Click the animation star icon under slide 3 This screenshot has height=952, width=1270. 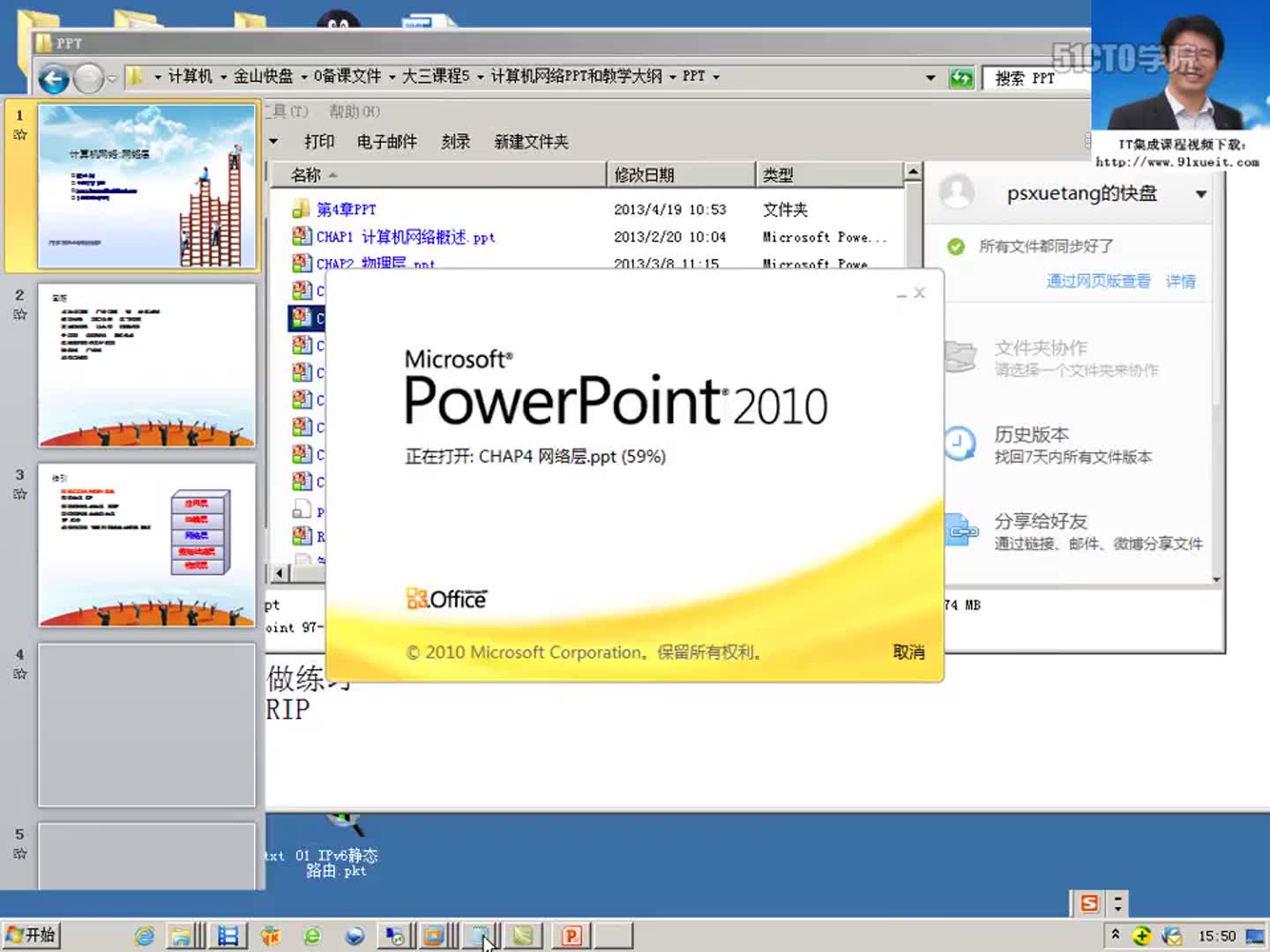coord(20,494)
